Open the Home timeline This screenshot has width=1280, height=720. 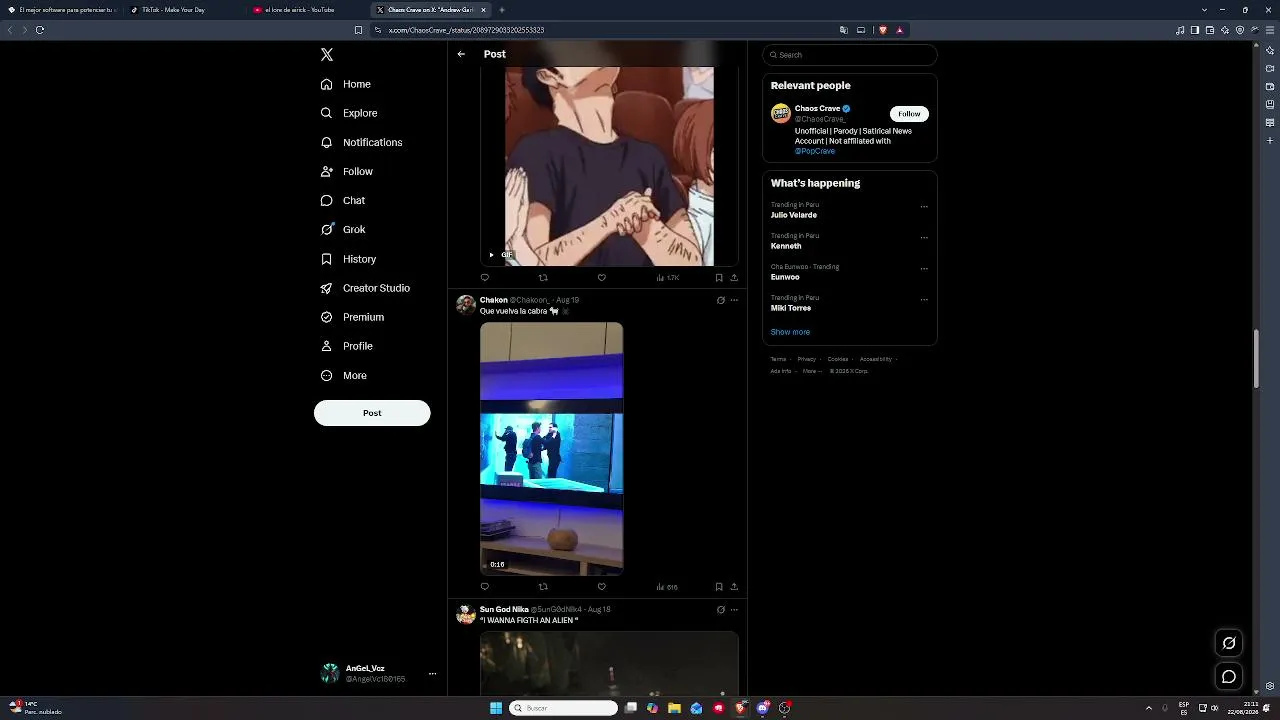click(x=346, y=84)
